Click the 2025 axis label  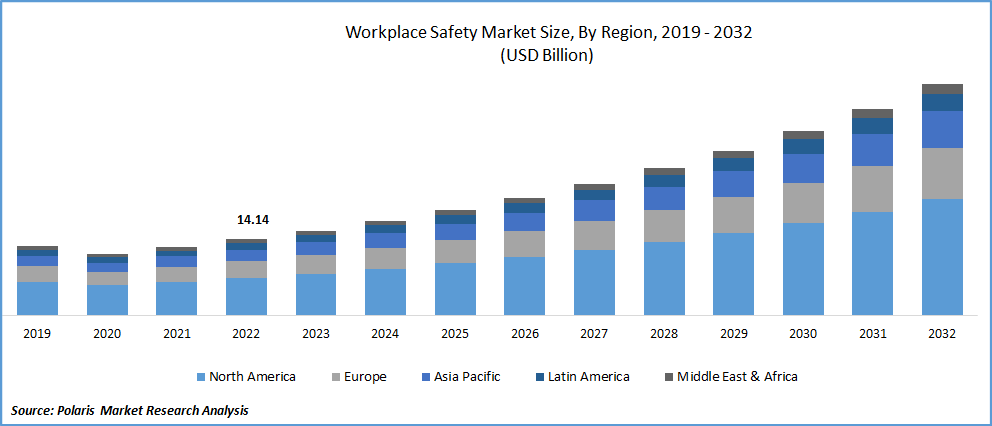pos(455,334)
